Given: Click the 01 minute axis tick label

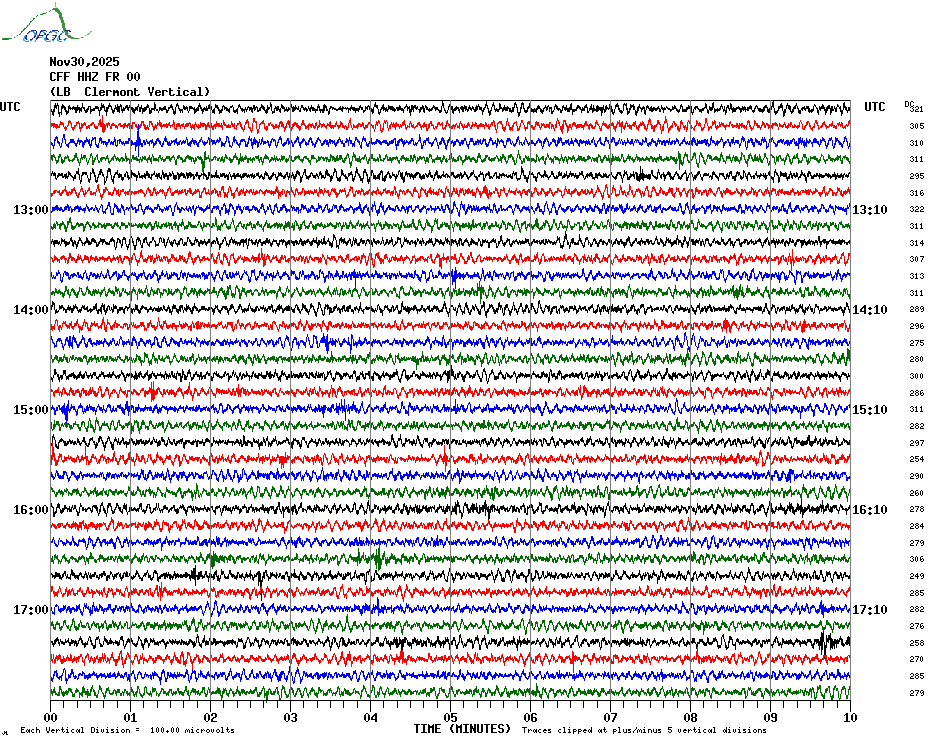Looking at the screenshot, I should pyautogui.click(x=130, y=717).
